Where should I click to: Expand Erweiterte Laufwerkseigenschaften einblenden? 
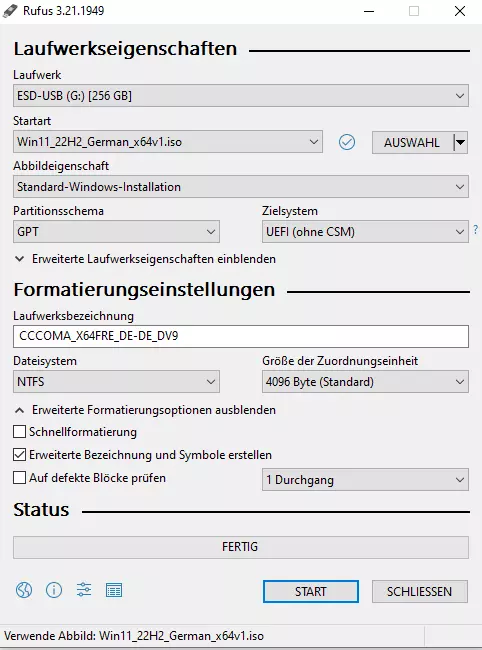coord(145,259)
